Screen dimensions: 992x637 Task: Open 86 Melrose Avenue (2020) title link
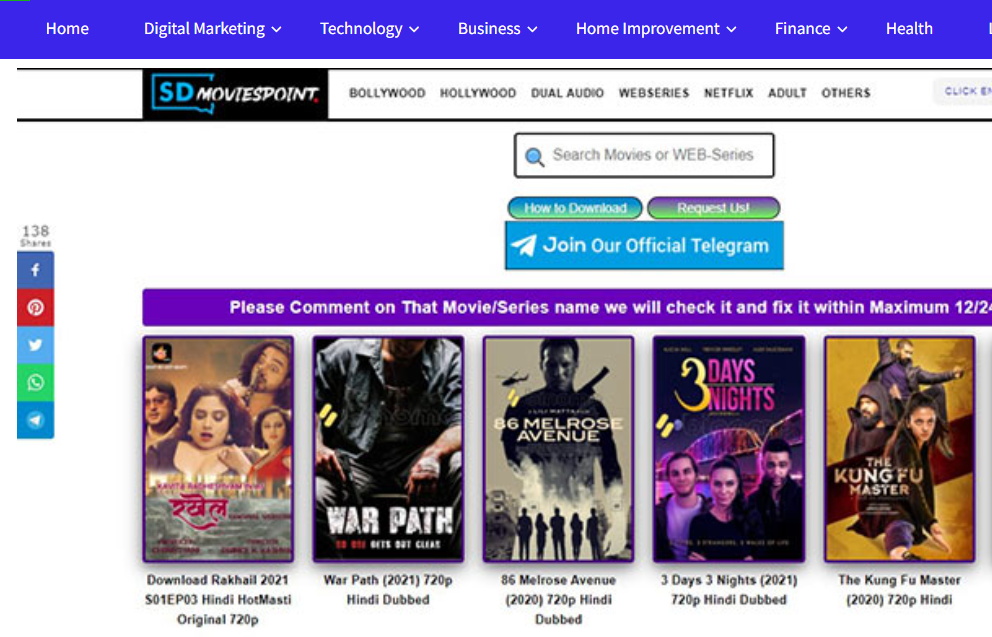point(558,600)
